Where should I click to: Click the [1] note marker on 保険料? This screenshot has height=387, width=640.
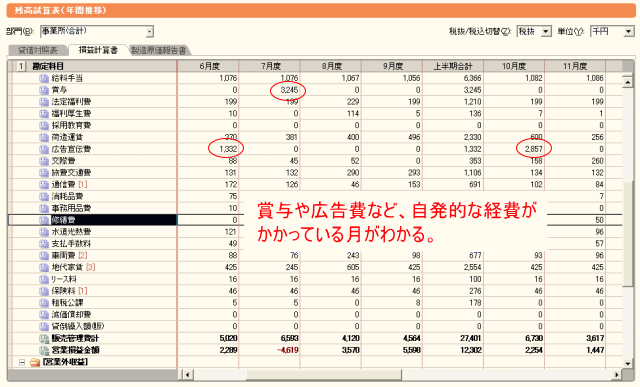pos(83,291)
